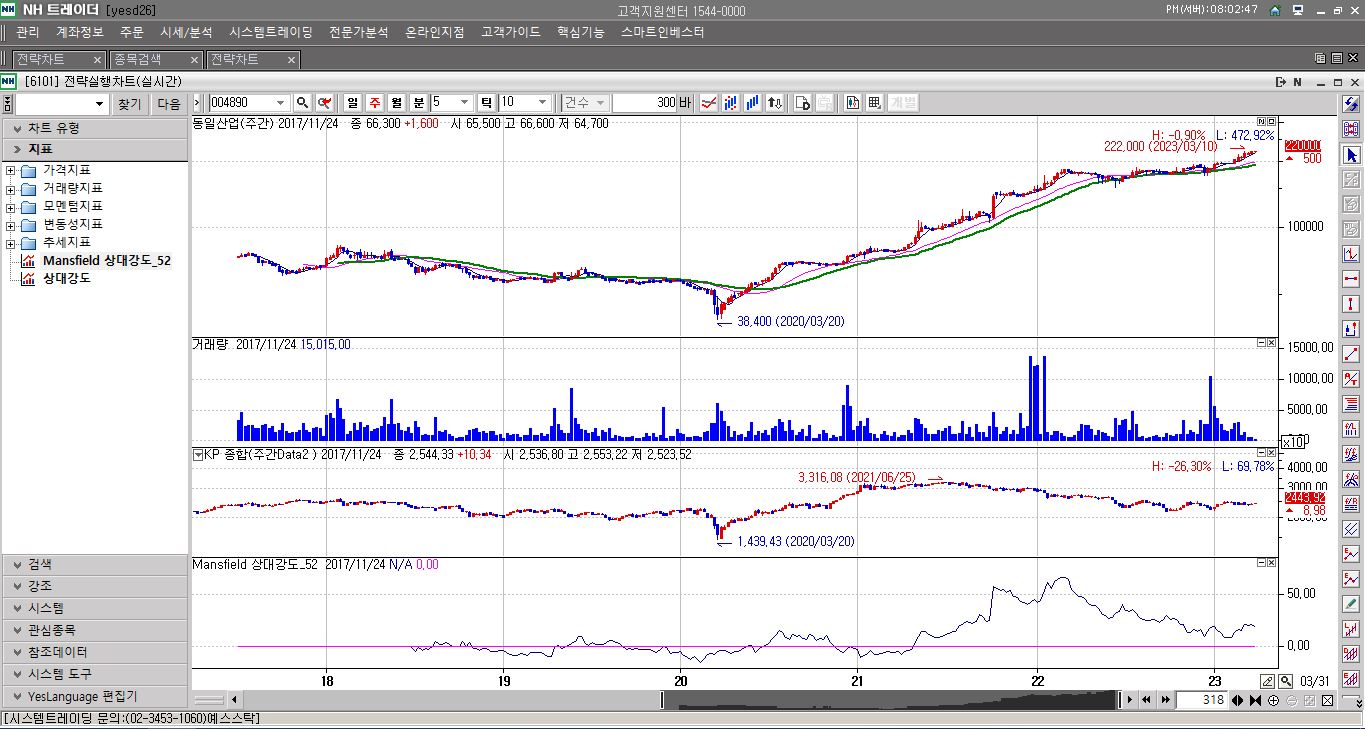
Task: Select the arrow pointer tool in right toolbar
Action: tap(1351, 155)
